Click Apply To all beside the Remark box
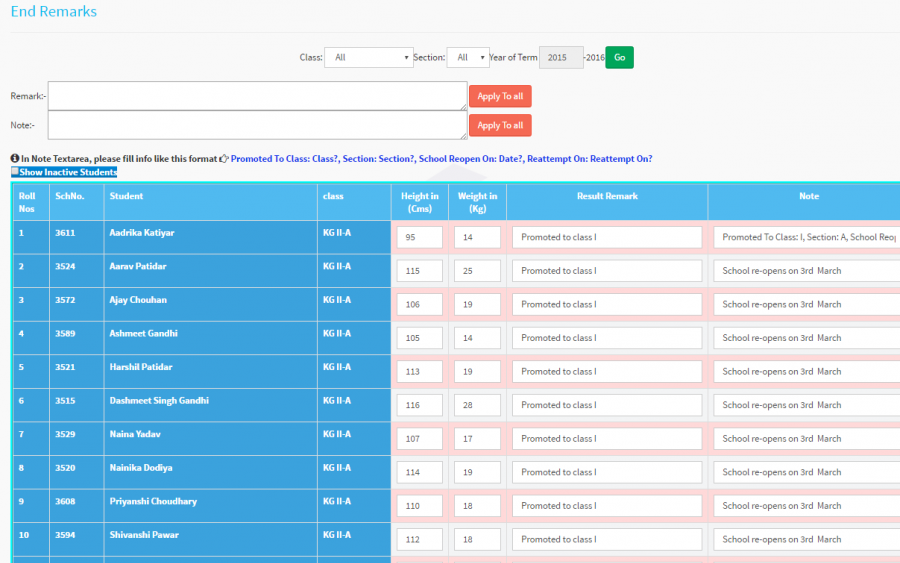 click(500, 96)
